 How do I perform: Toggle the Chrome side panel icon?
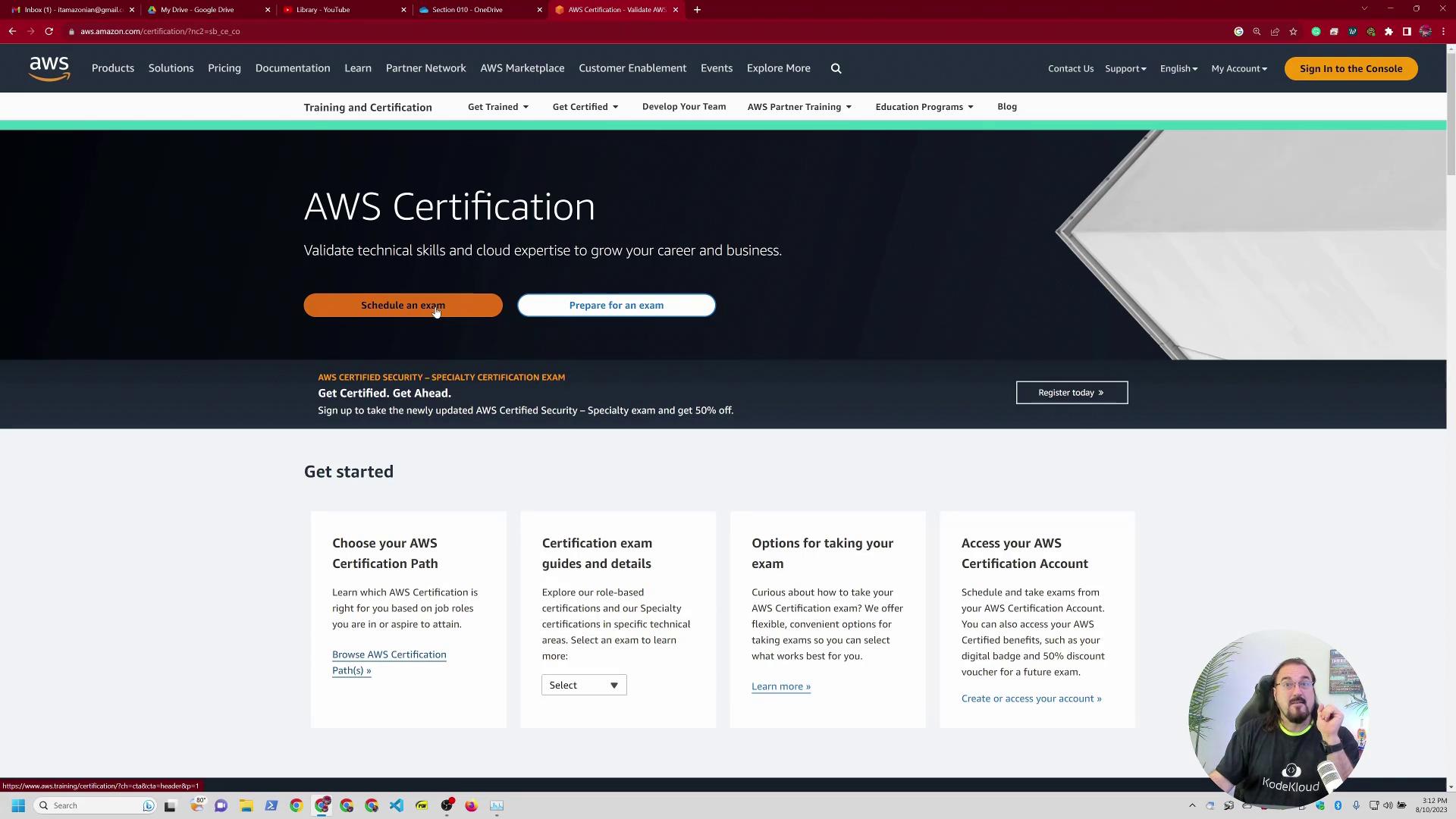(1407, 31)
